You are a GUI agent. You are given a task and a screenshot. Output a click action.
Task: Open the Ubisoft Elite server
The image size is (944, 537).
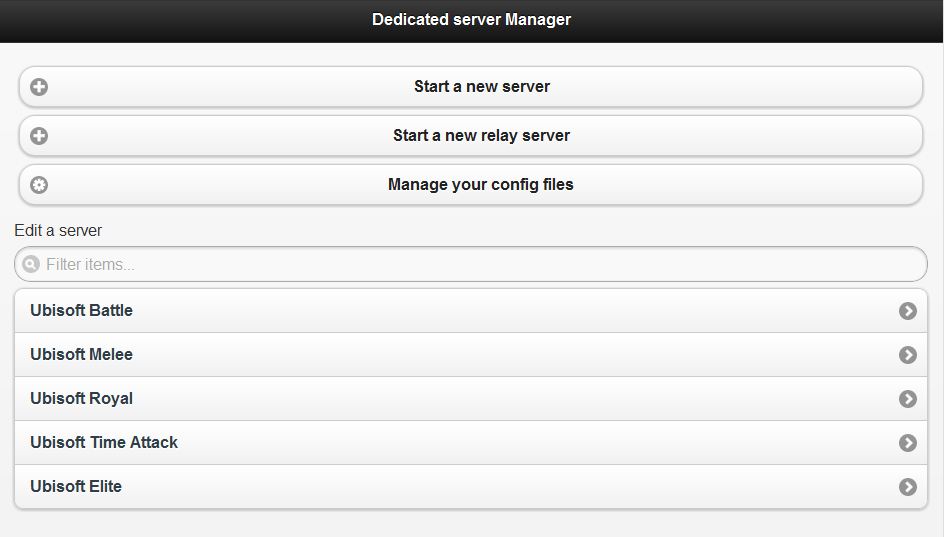tap(471, 486)
